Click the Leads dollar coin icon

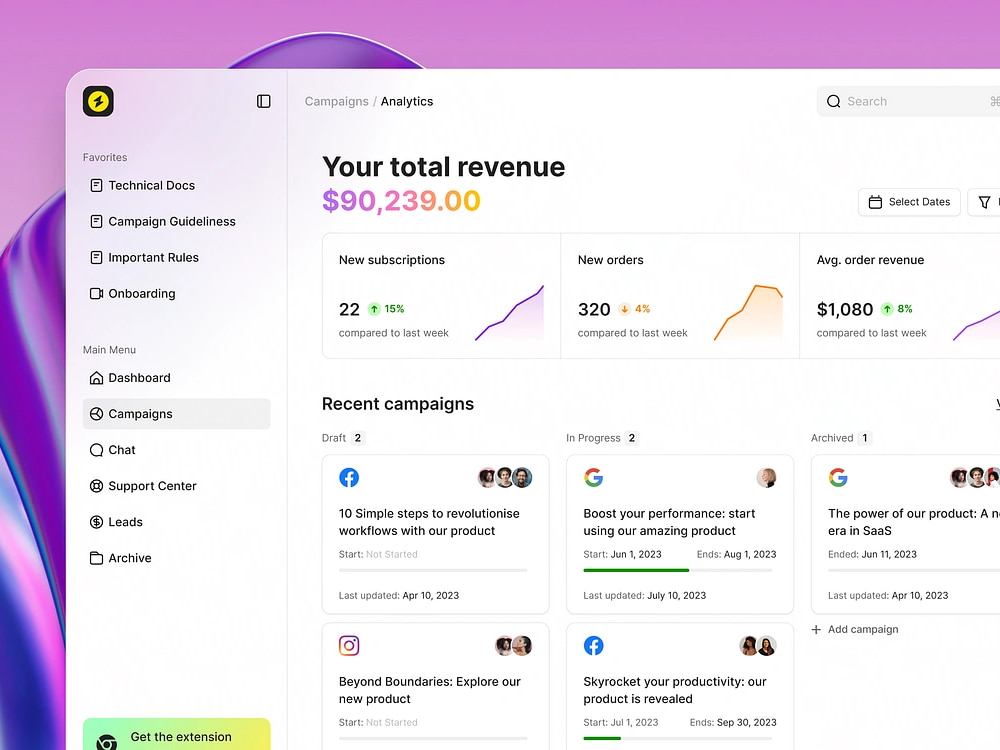tap(96, 522)
